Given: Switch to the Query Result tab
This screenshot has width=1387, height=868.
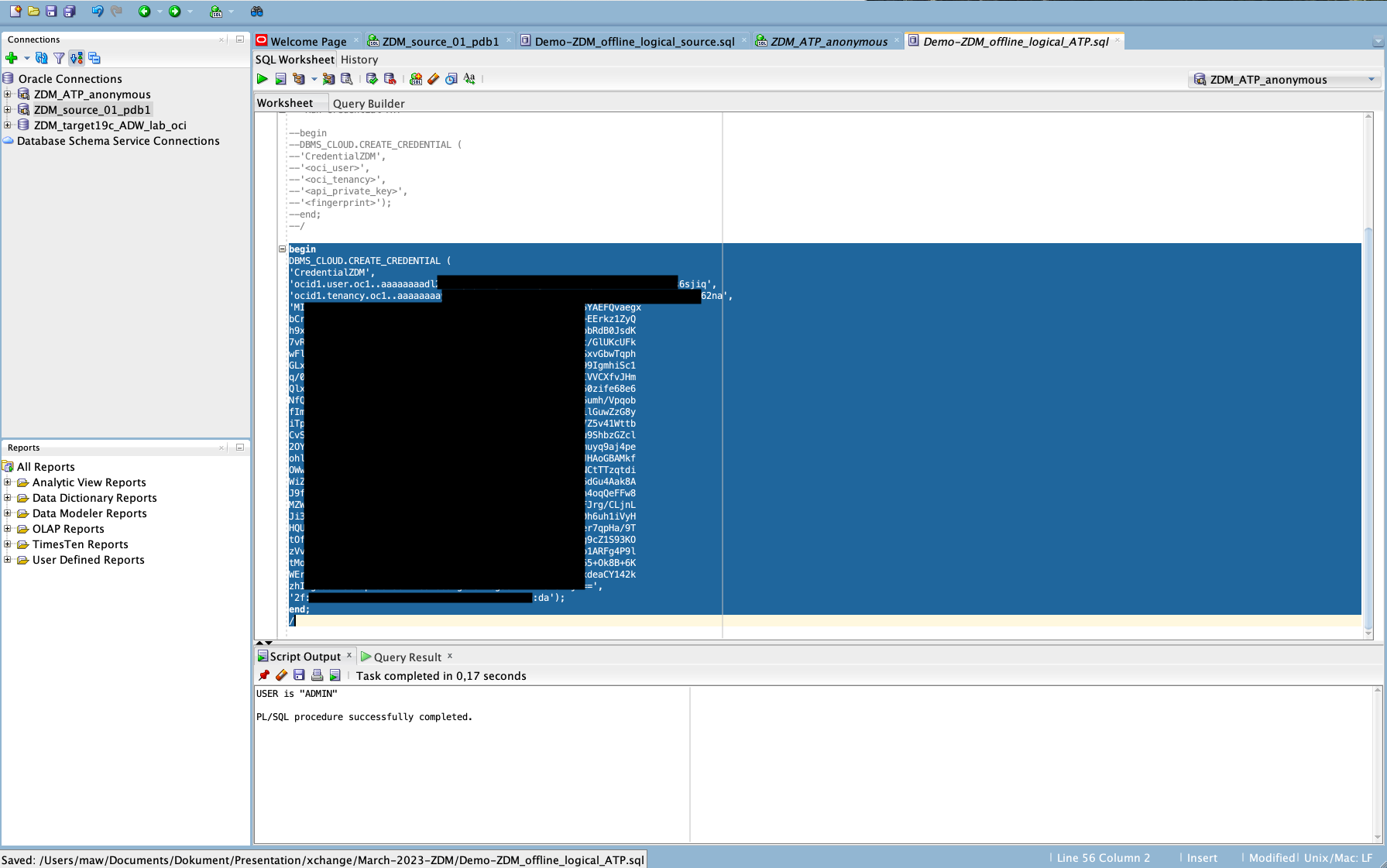Looking at the screenshot, I should 407,657.
